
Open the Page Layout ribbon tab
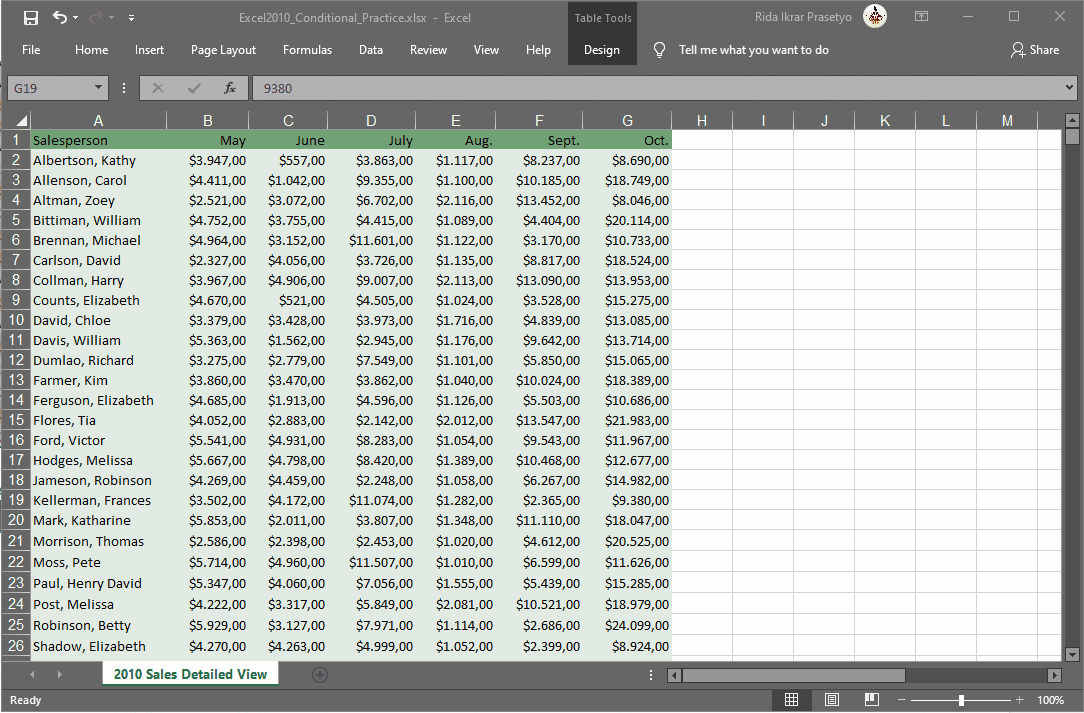(223, 50)
